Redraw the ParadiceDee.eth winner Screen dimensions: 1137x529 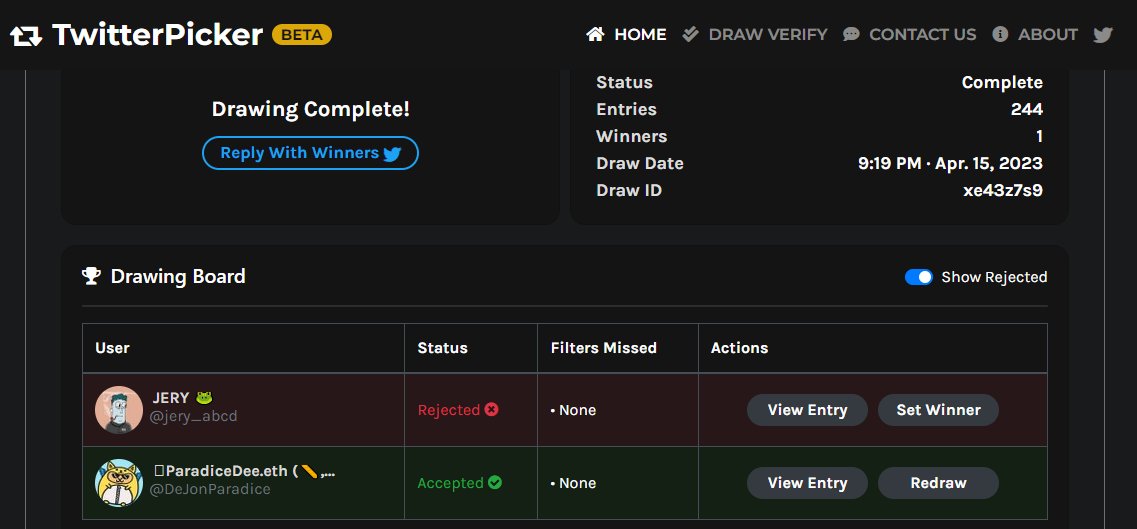click(x=938, y=483)
